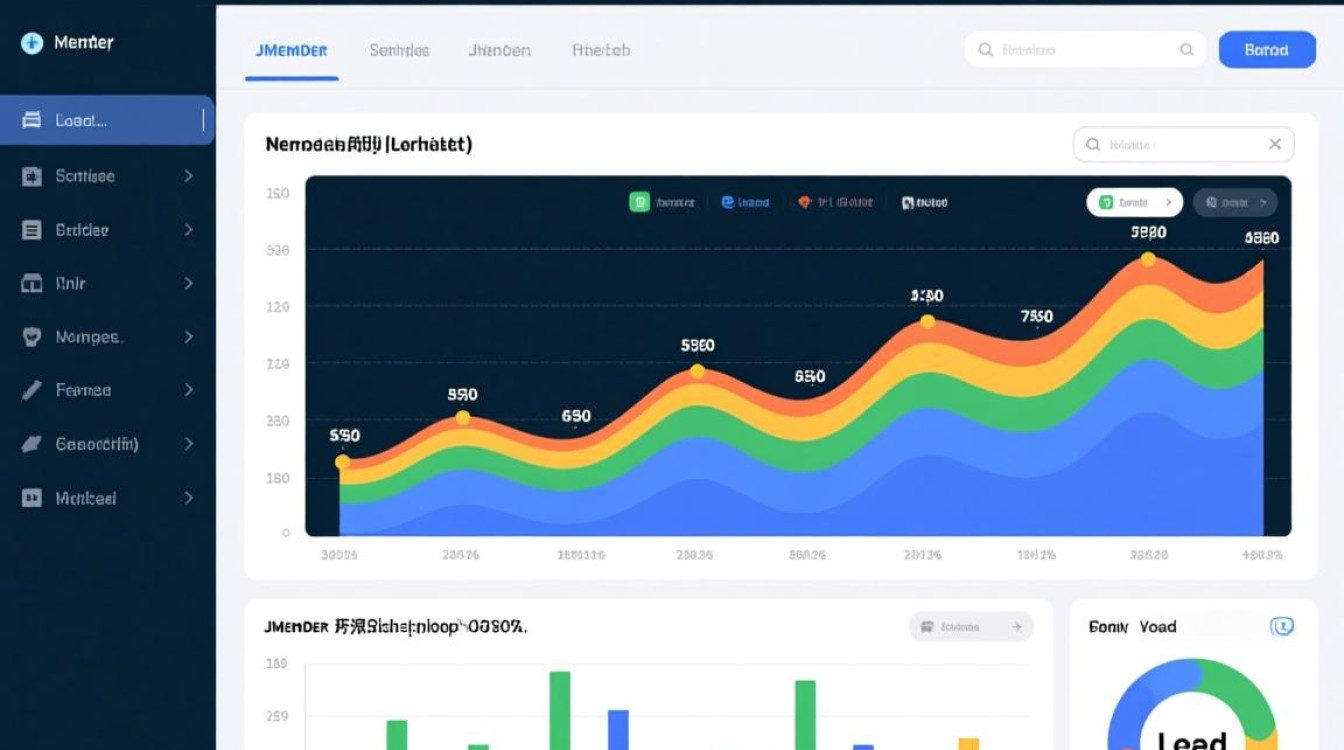Click the highlighted top sidebar item's list icon
1344x750 pixels.
(32, 121)
